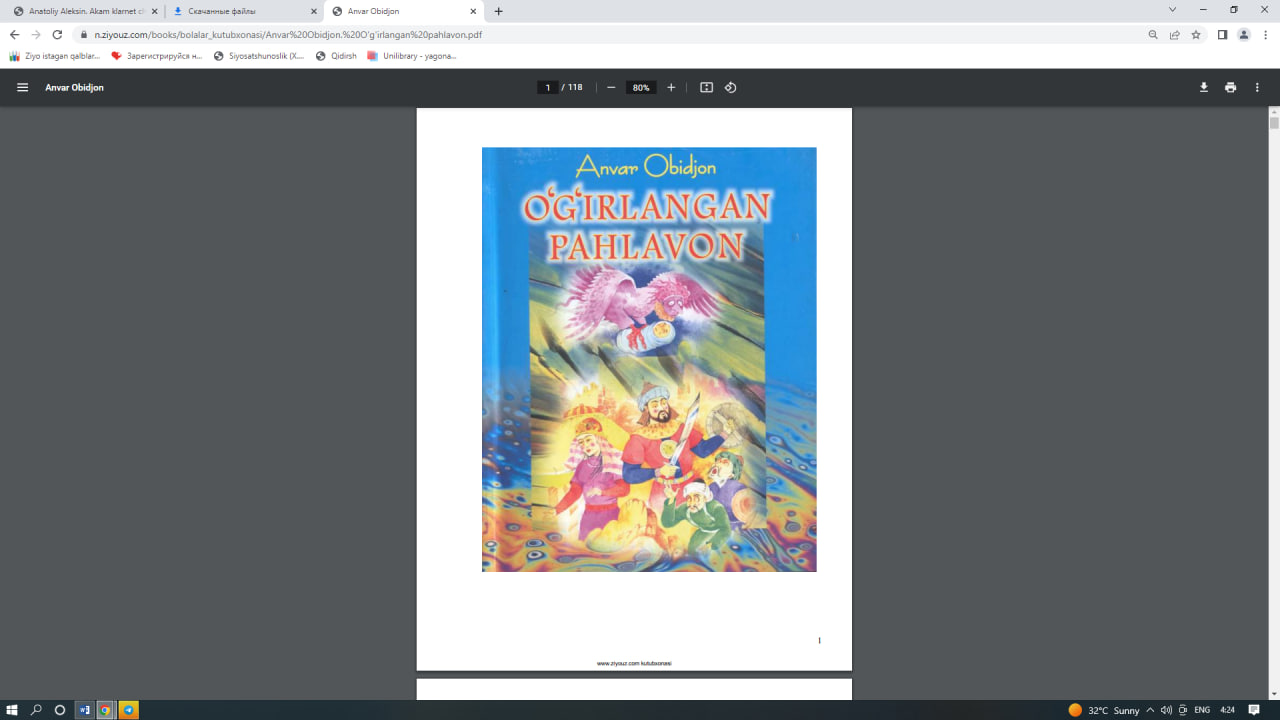This screenshot has height=720, width=1280.
Task: Click the zoom out minus button
Action: click(611, 87)
